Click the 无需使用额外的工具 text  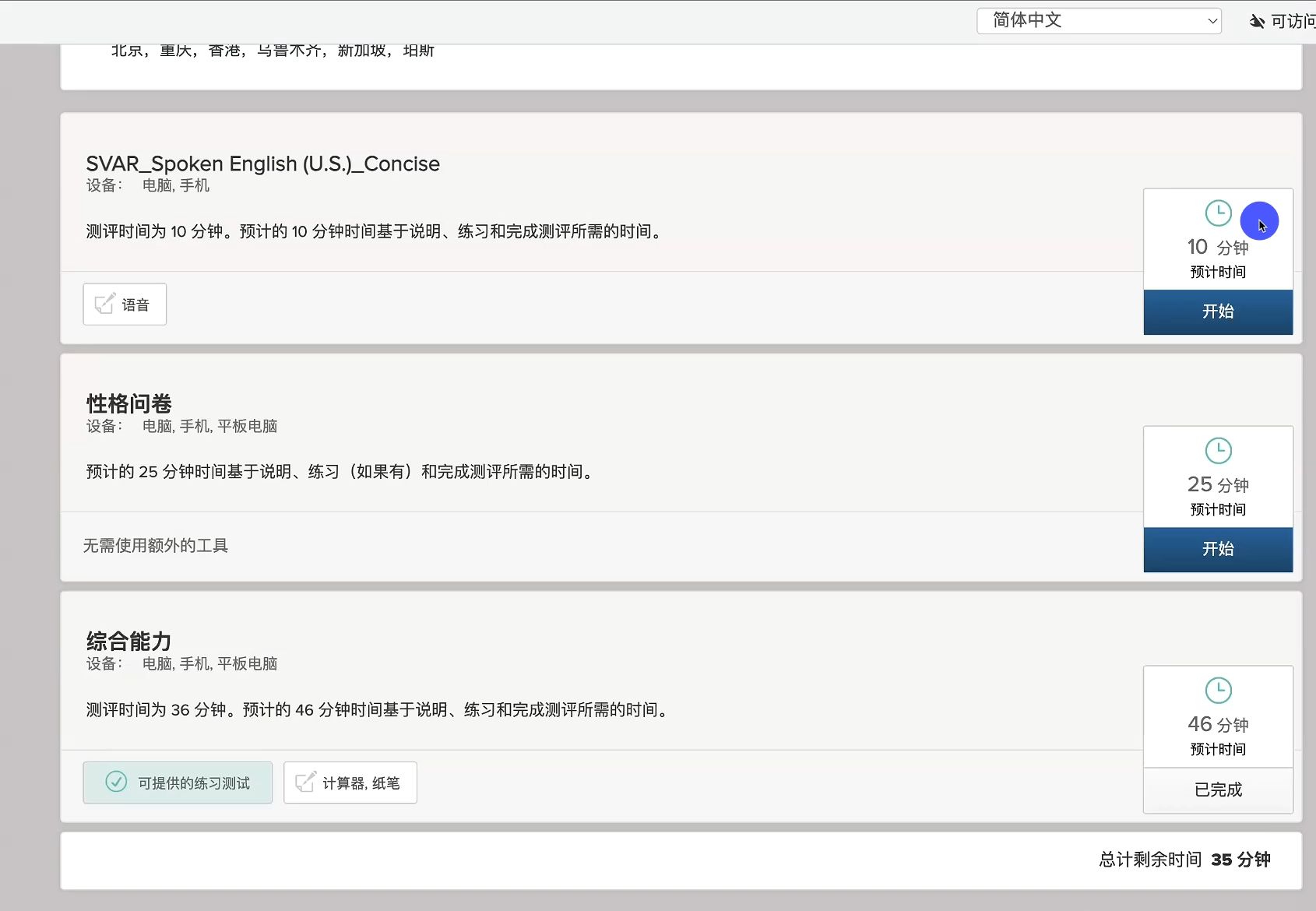tap(156, 546)
